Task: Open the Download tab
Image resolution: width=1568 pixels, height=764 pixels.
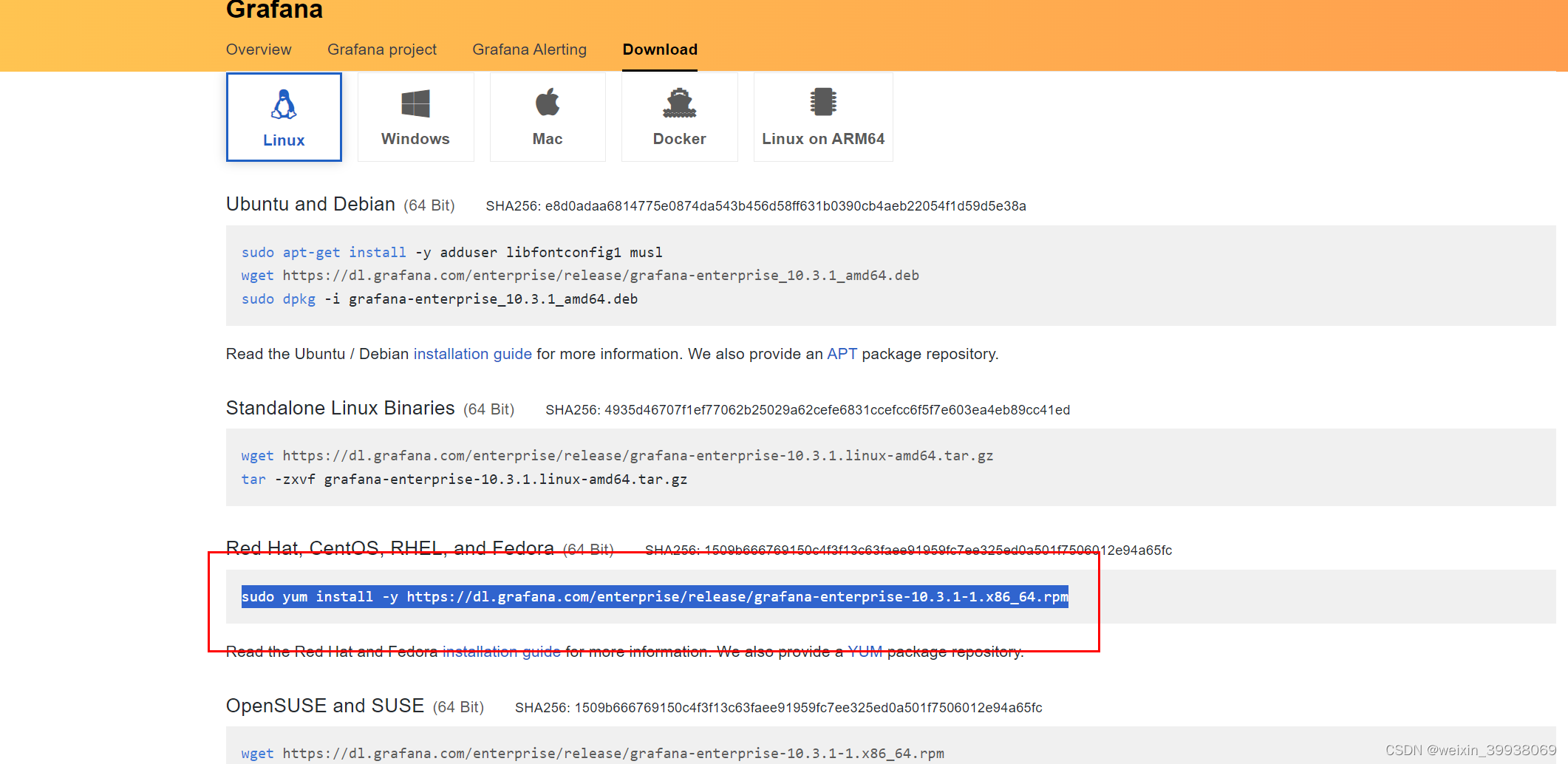Action: (660, 50)
